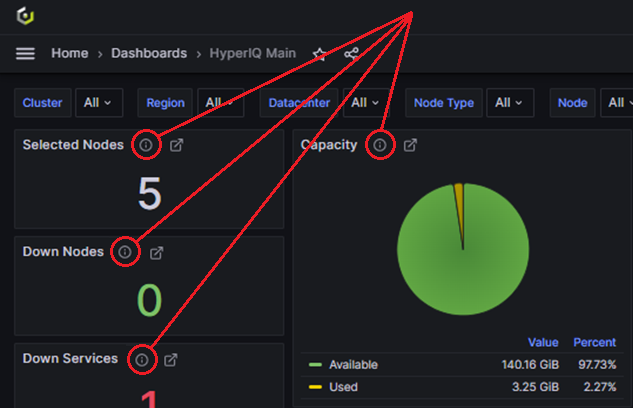Click the 3.25 GiB Used value

535,387
